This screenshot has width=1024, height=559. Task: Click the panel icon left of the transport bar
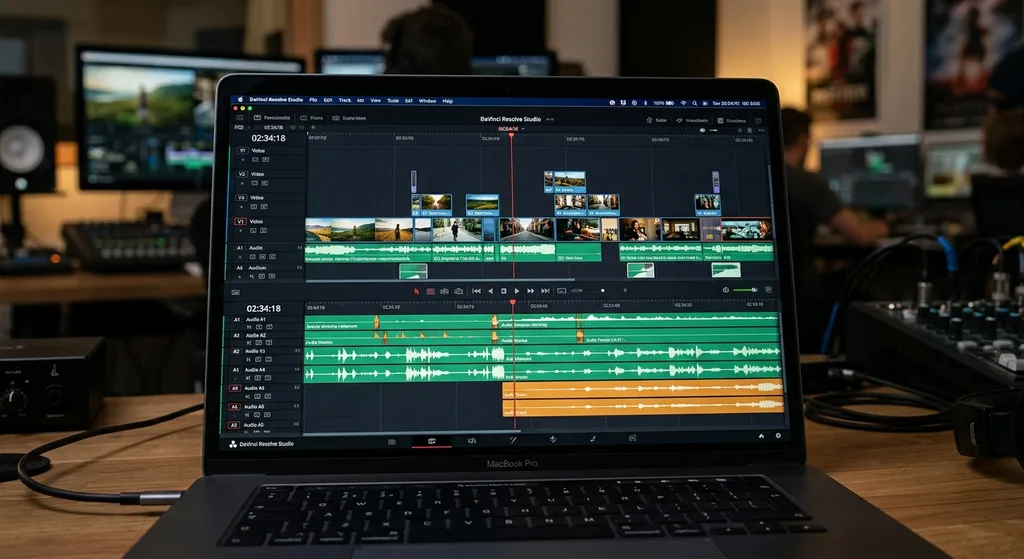235,293
